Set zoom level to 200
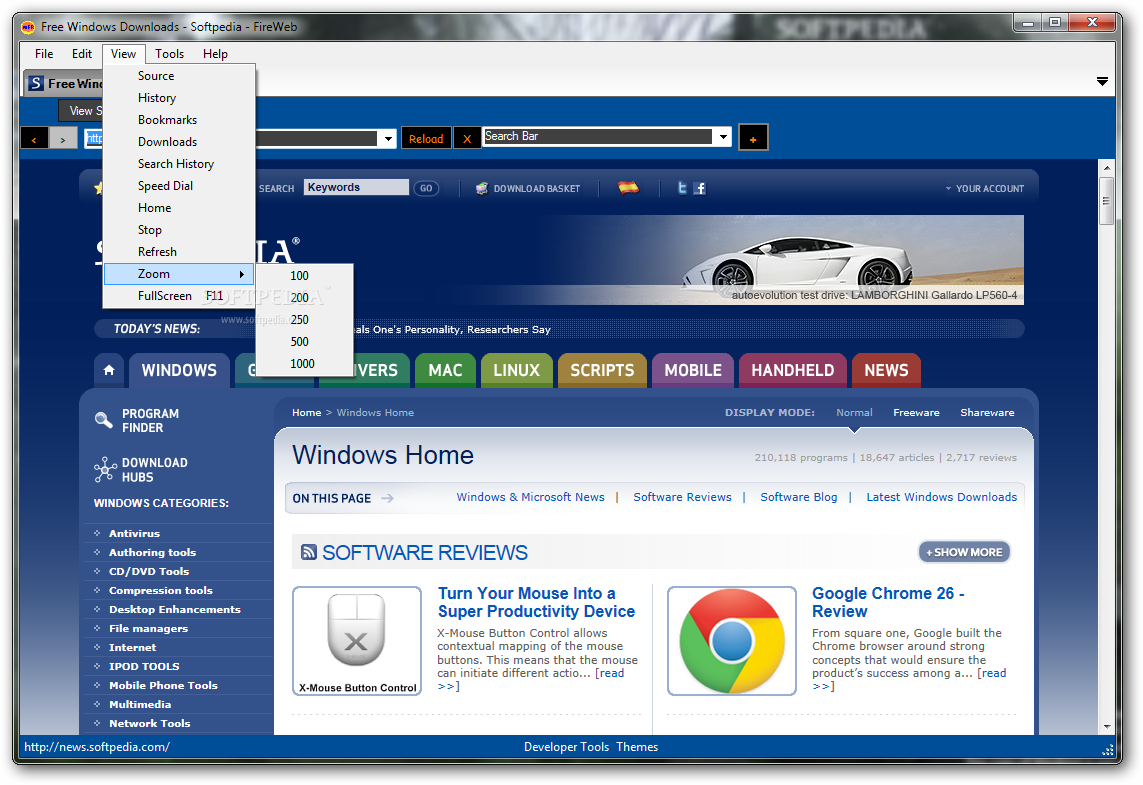This screenshot has height=785, width=1143. click(x=305, y=297)
